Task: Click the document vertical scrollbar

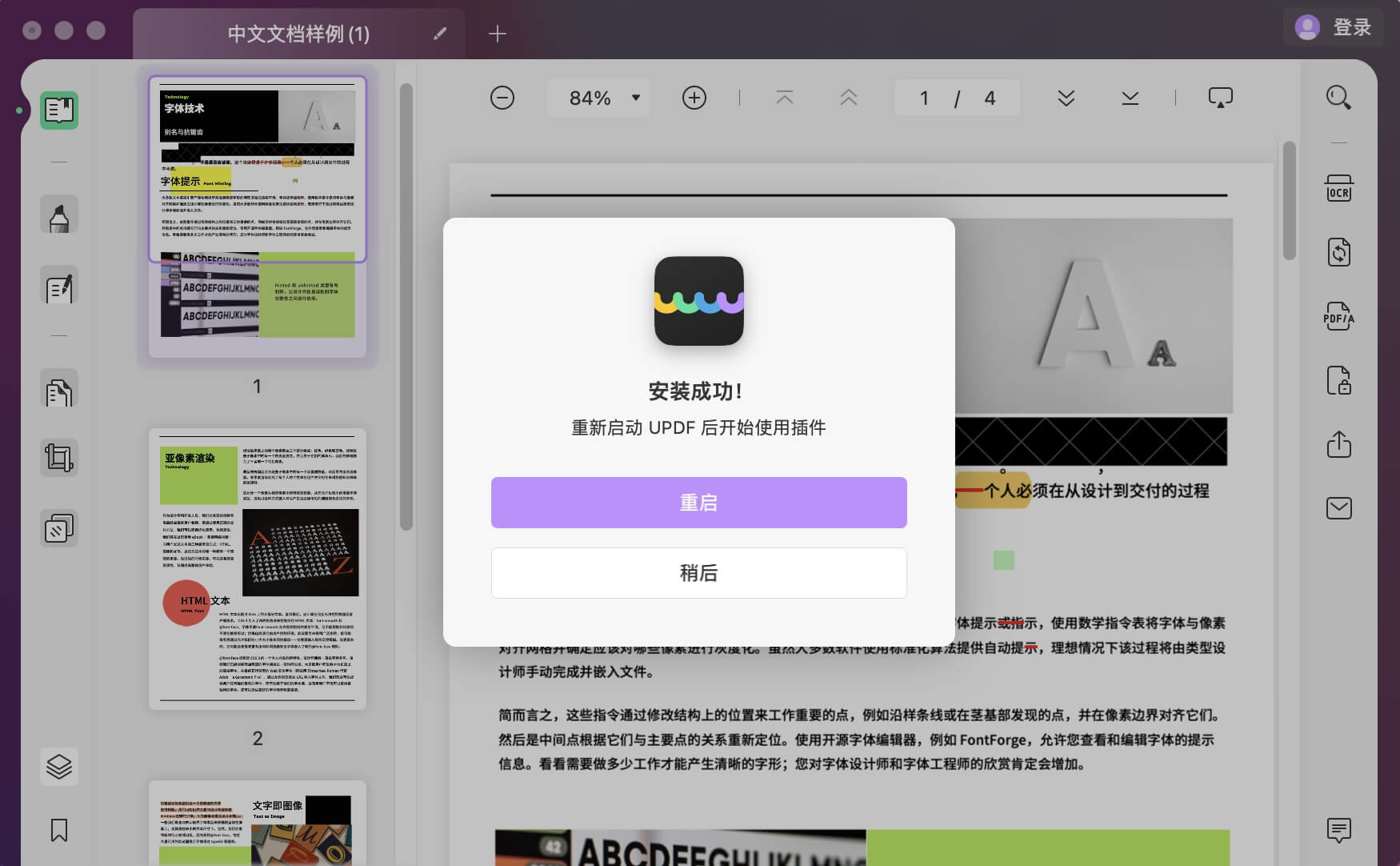Action: point(1289,200)
